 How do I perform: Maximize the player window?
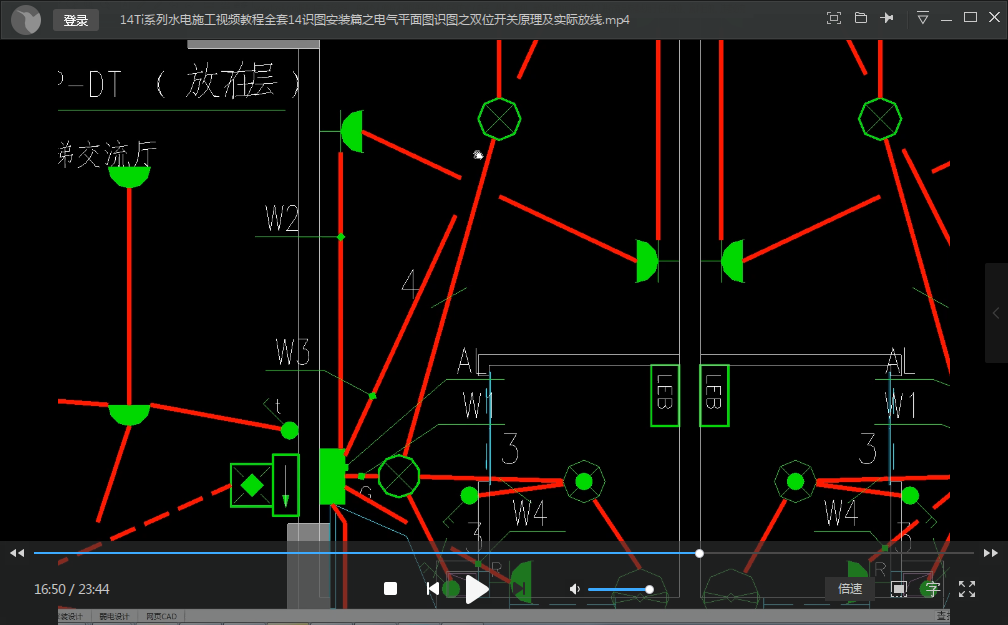tap(971, 18)
